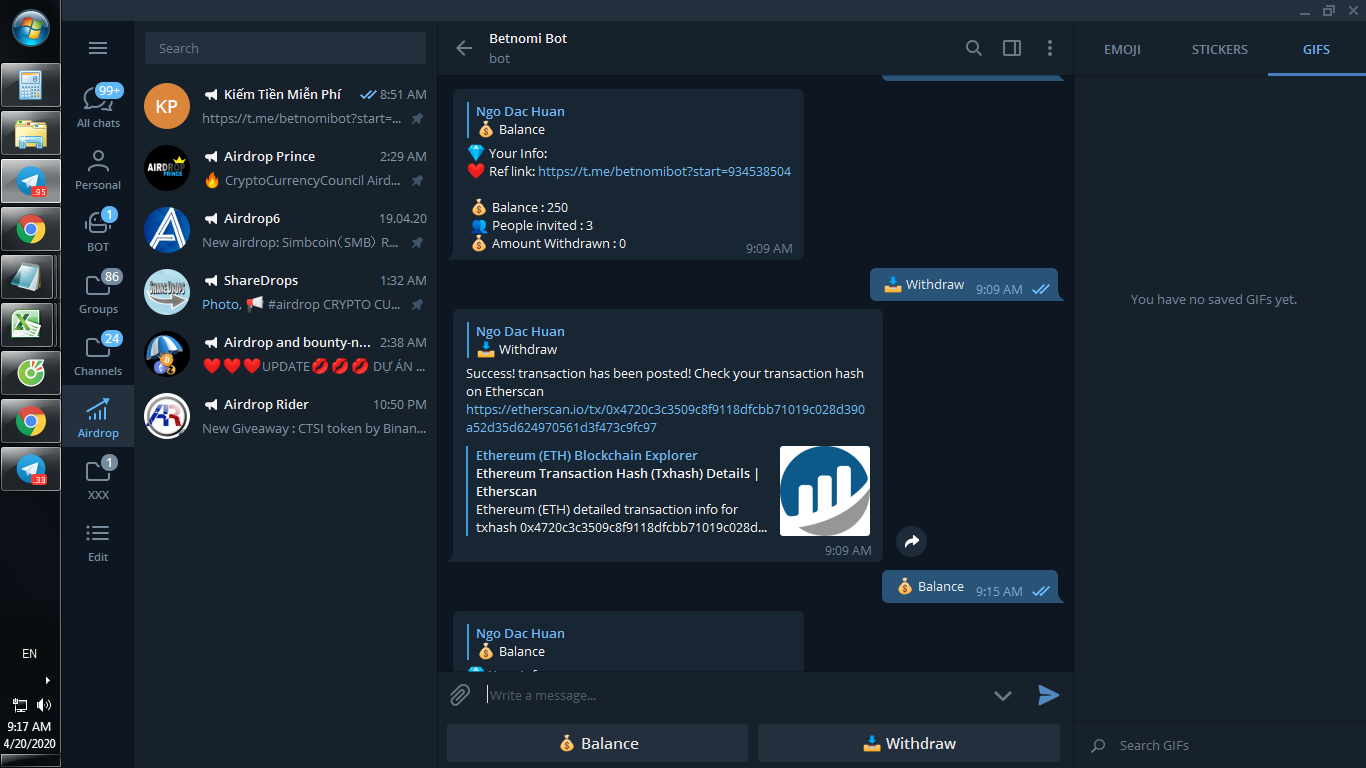Expand the hidden system tray icons
This screenshot has height=768, width=1366.
tap(47, 680)
